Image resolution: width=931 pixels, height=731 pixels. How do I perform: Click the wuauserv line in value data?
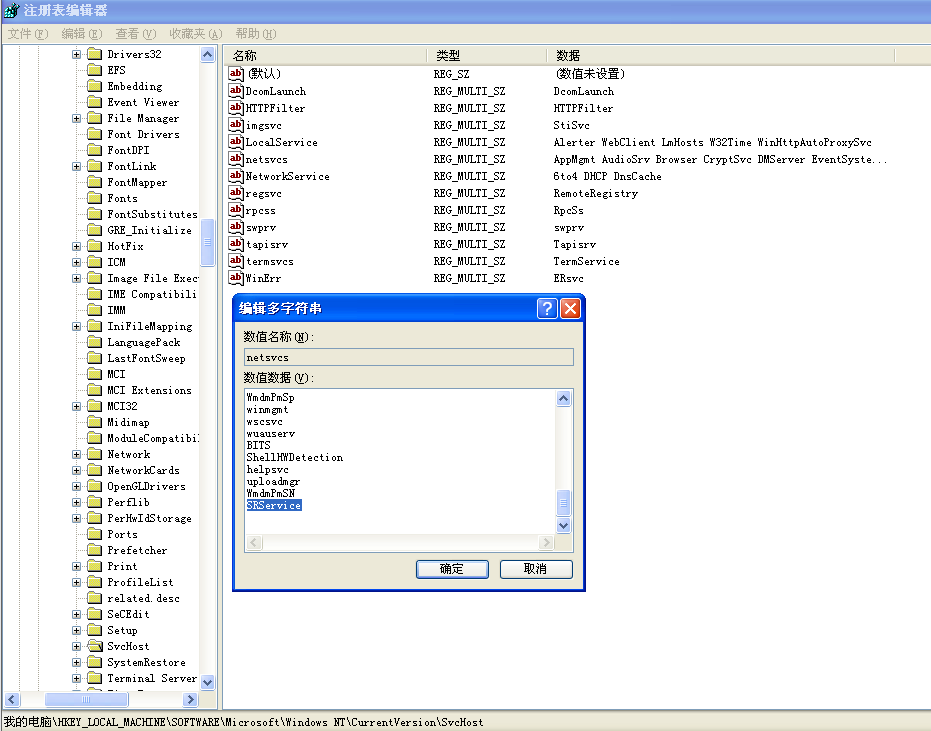[x=270, y=433]
